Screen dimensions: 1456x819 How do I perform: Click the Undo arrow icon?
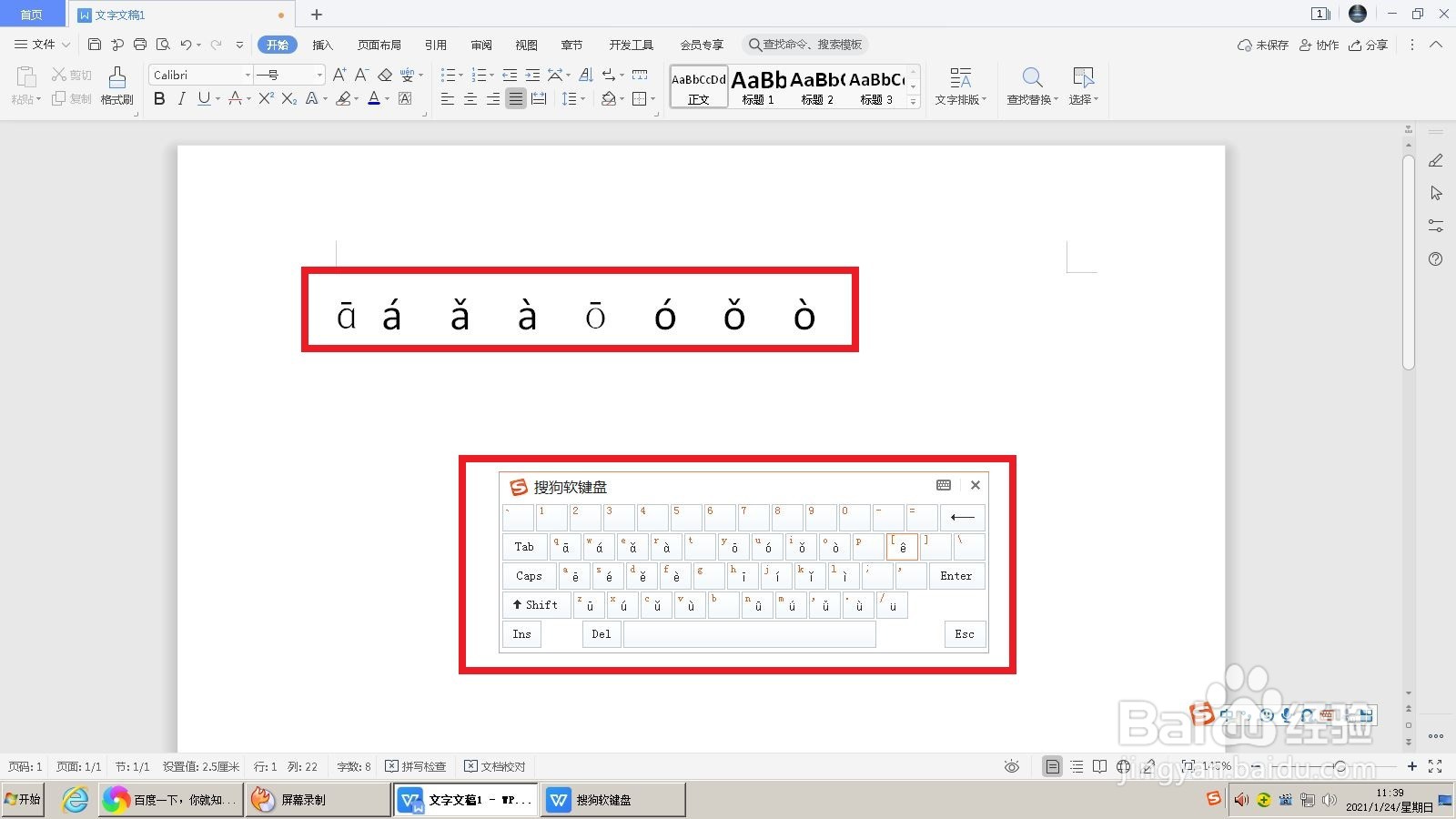coord(186,44)
